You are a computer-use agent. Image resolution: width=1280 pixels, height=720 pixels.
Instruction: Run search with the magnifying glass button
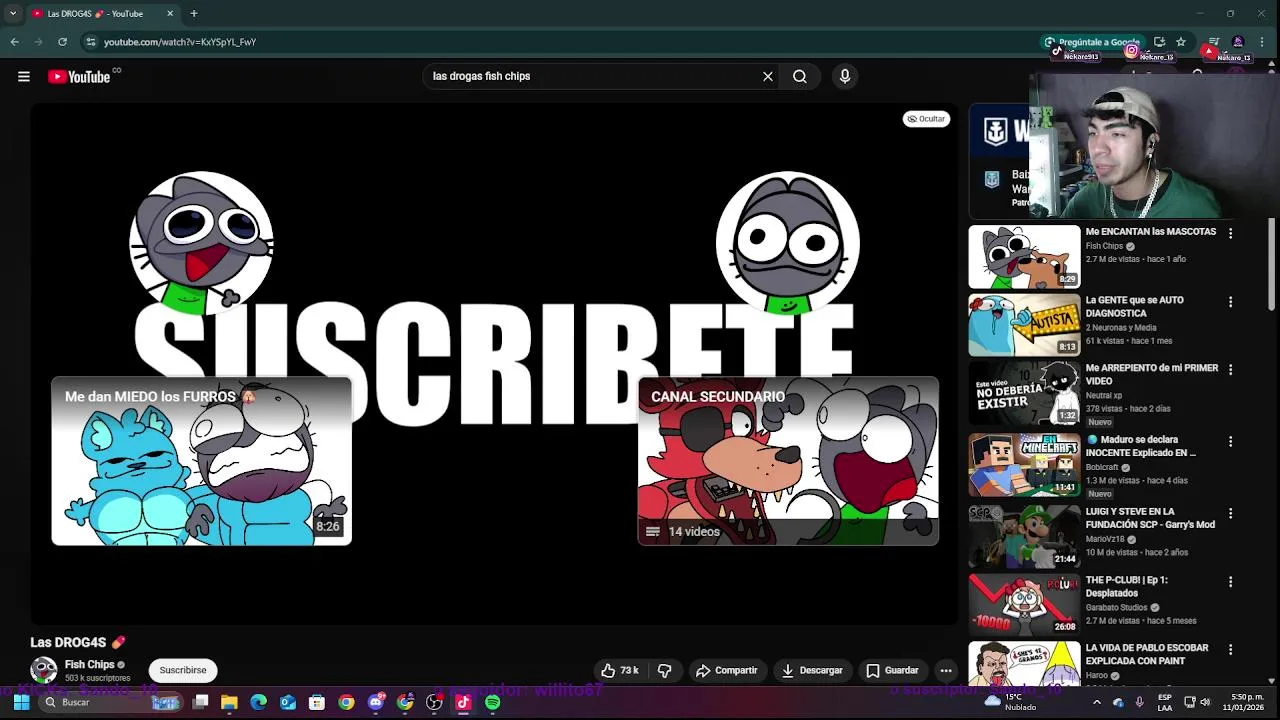800,76
